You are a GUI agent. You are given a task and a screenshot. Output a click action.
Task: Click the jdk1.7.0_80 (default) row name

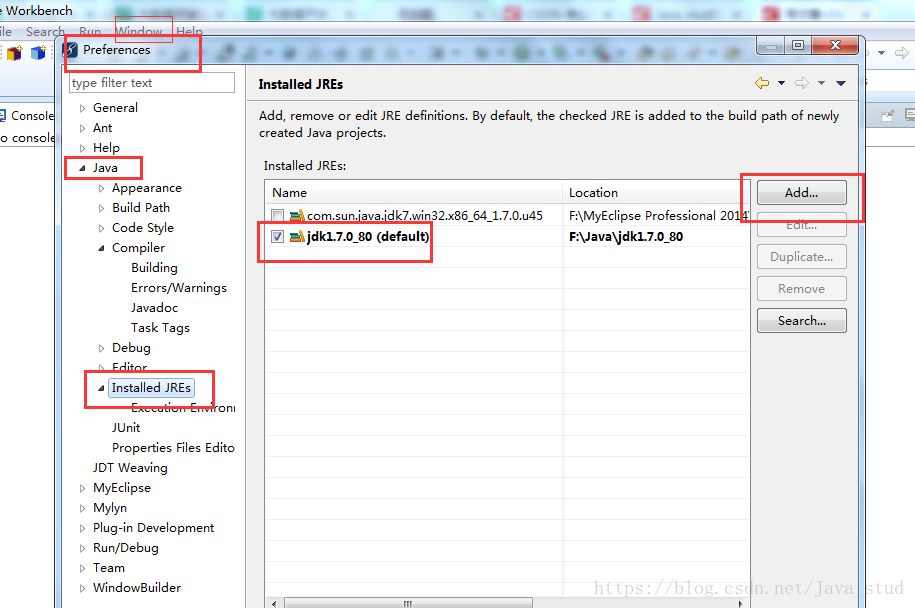point(368,237)
